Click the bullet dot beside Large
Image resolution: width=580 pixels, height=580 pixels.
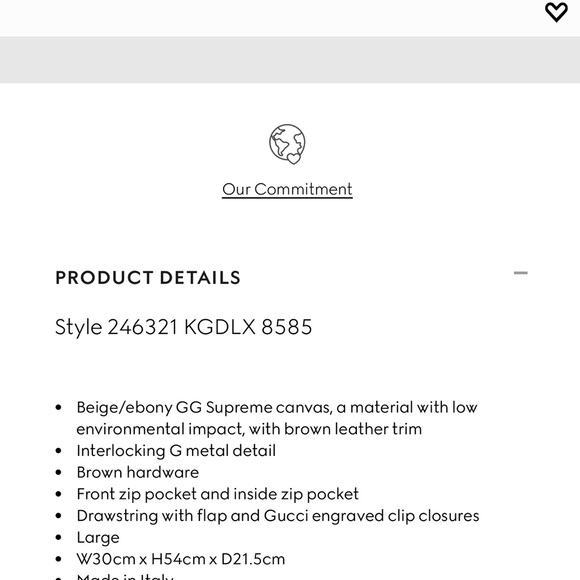point(58,537)
